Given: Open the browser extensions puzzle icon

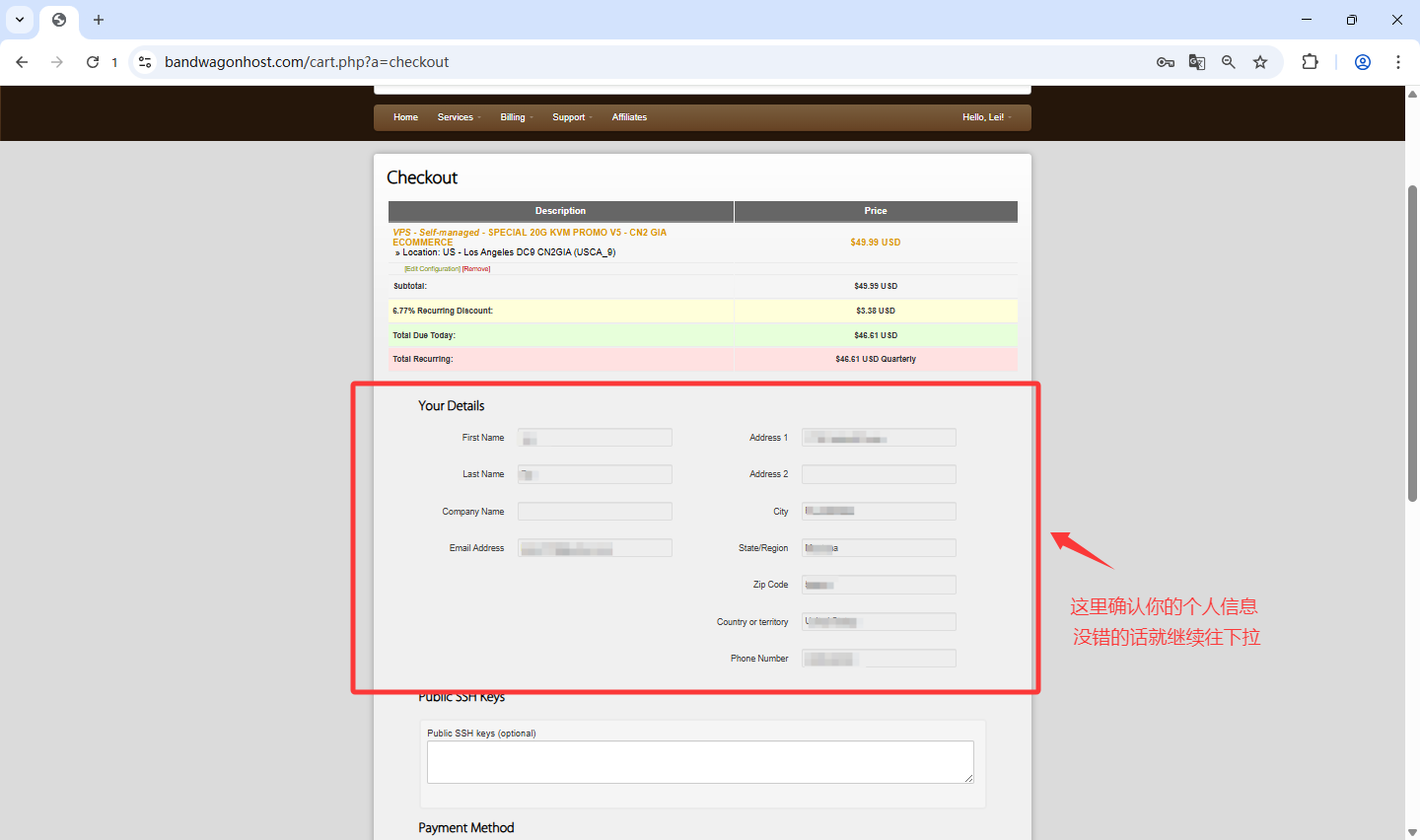Looking at the screenshot, I should 1310,62.
